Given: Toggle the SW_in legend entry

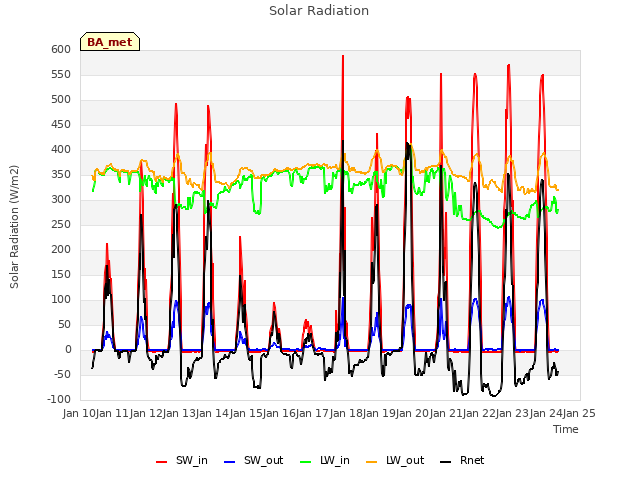Looking at the screenshot, I should coord(182,460).
